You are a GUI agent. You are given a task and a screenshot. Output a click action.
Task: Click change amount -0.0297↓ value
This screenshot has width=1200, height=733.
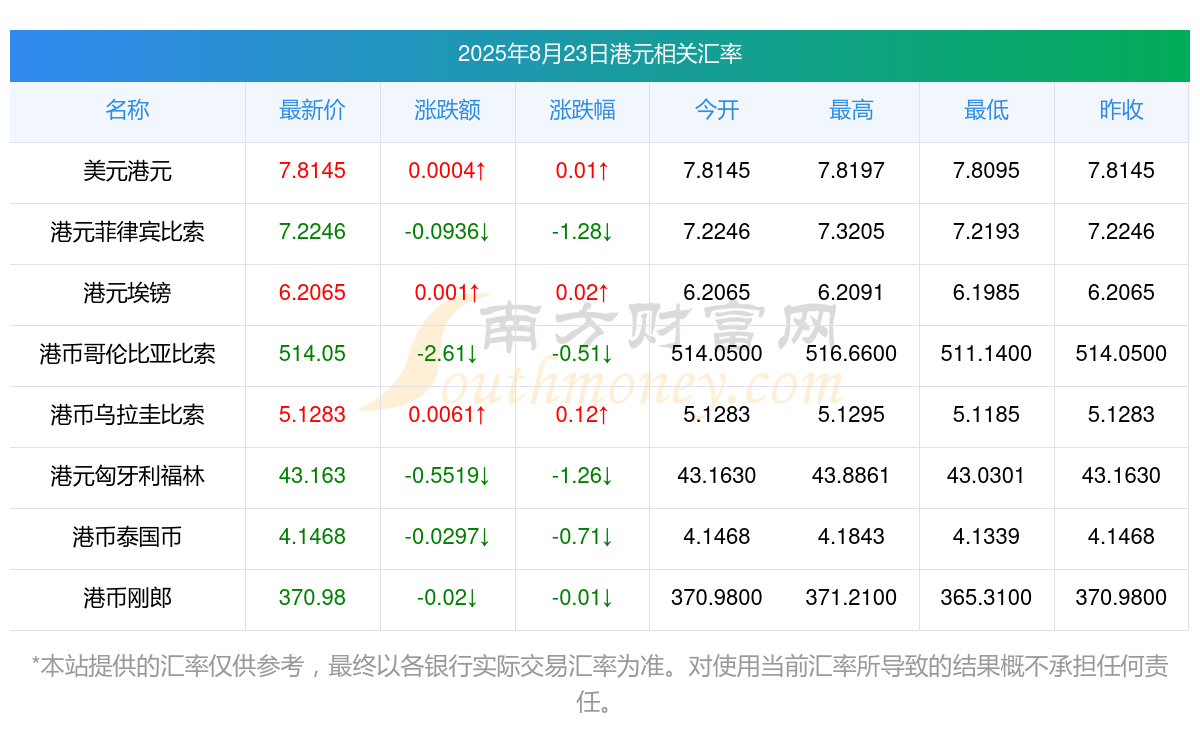click(x=447, y=537)
